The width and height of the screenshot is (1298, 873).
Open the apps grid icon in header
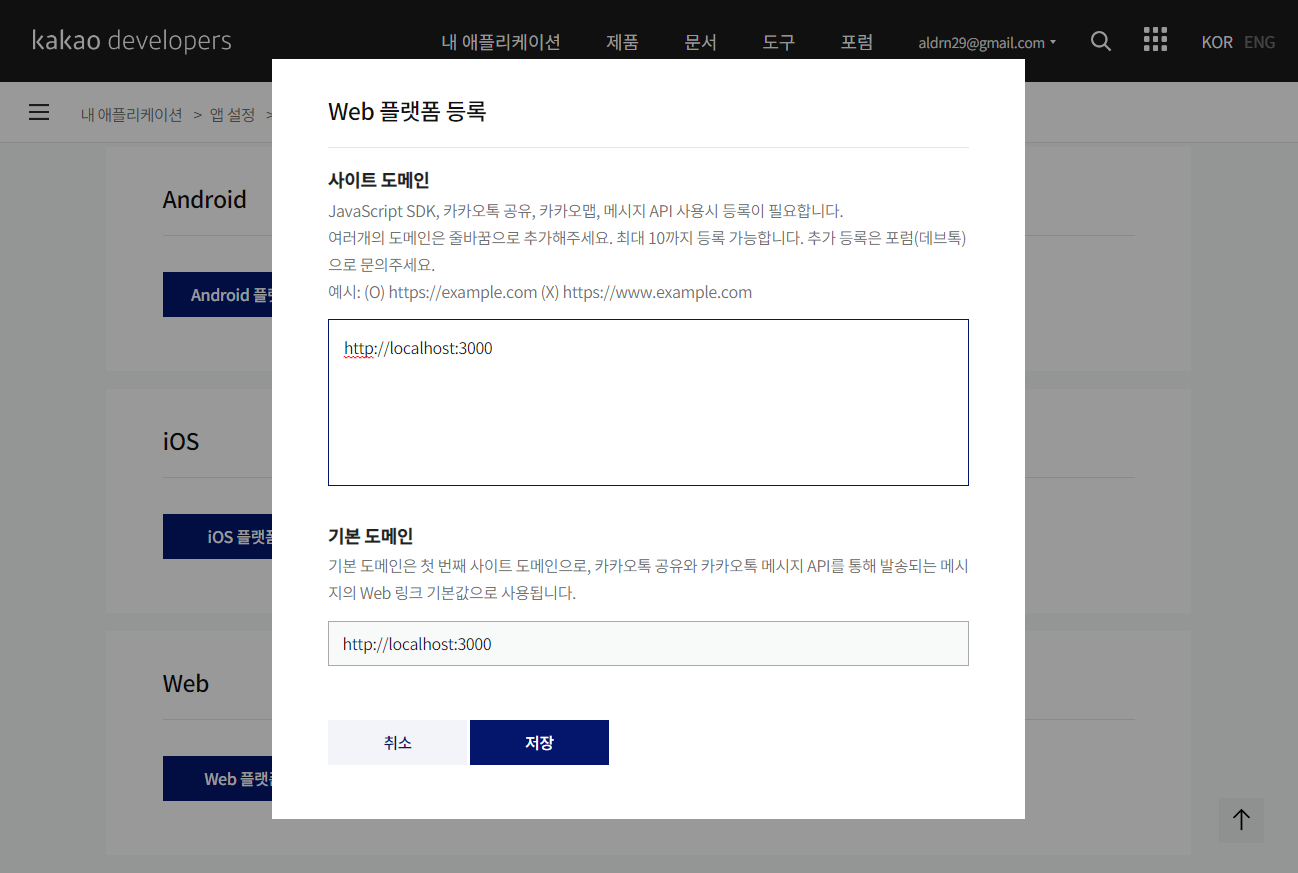tap(1155, 40)
